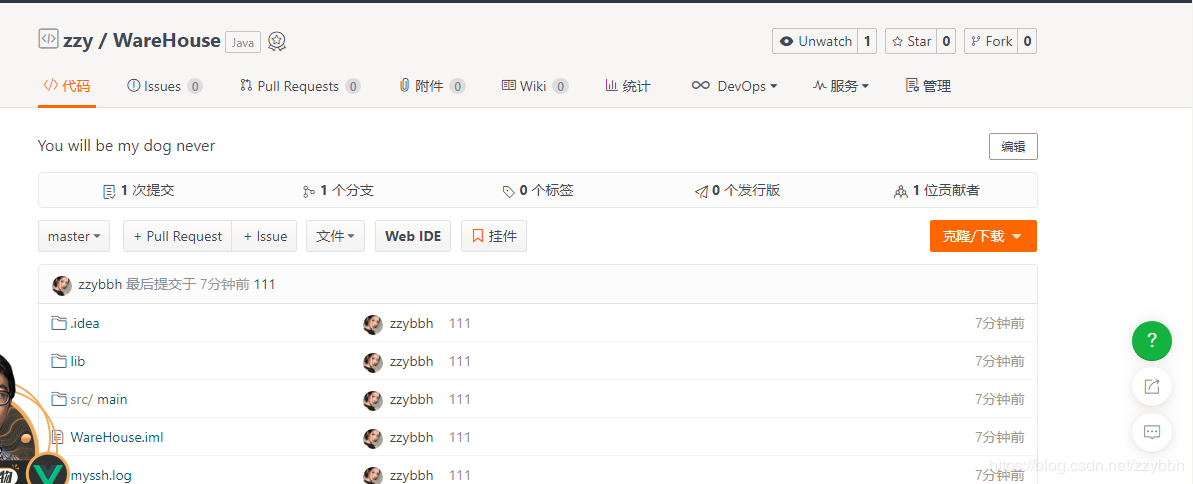Open the 统计 tab
The image size is (1193, 484).
pyautogui.click(x=628, y=86)
